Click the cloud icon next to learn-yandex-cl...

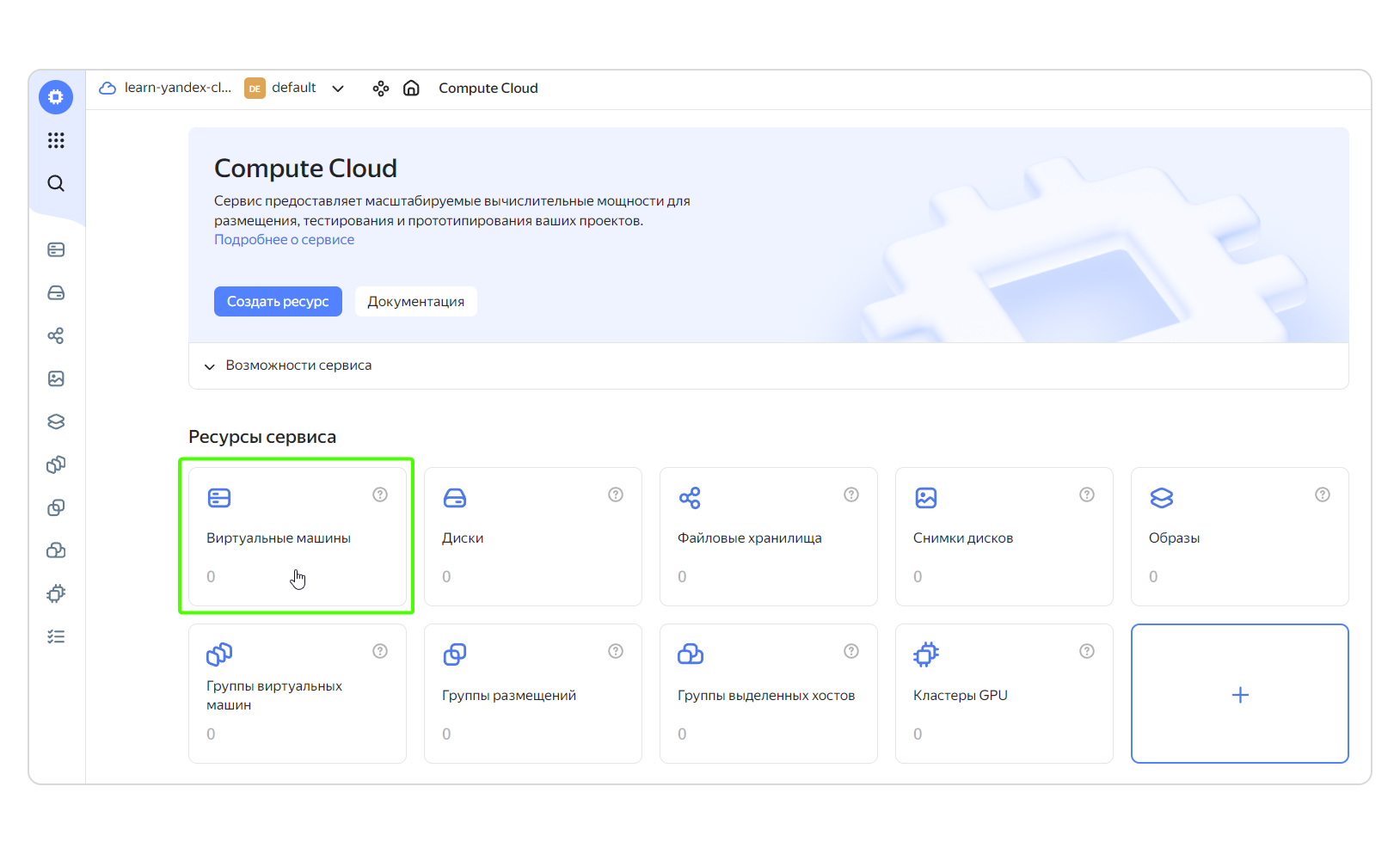click(x=107, y=88)
